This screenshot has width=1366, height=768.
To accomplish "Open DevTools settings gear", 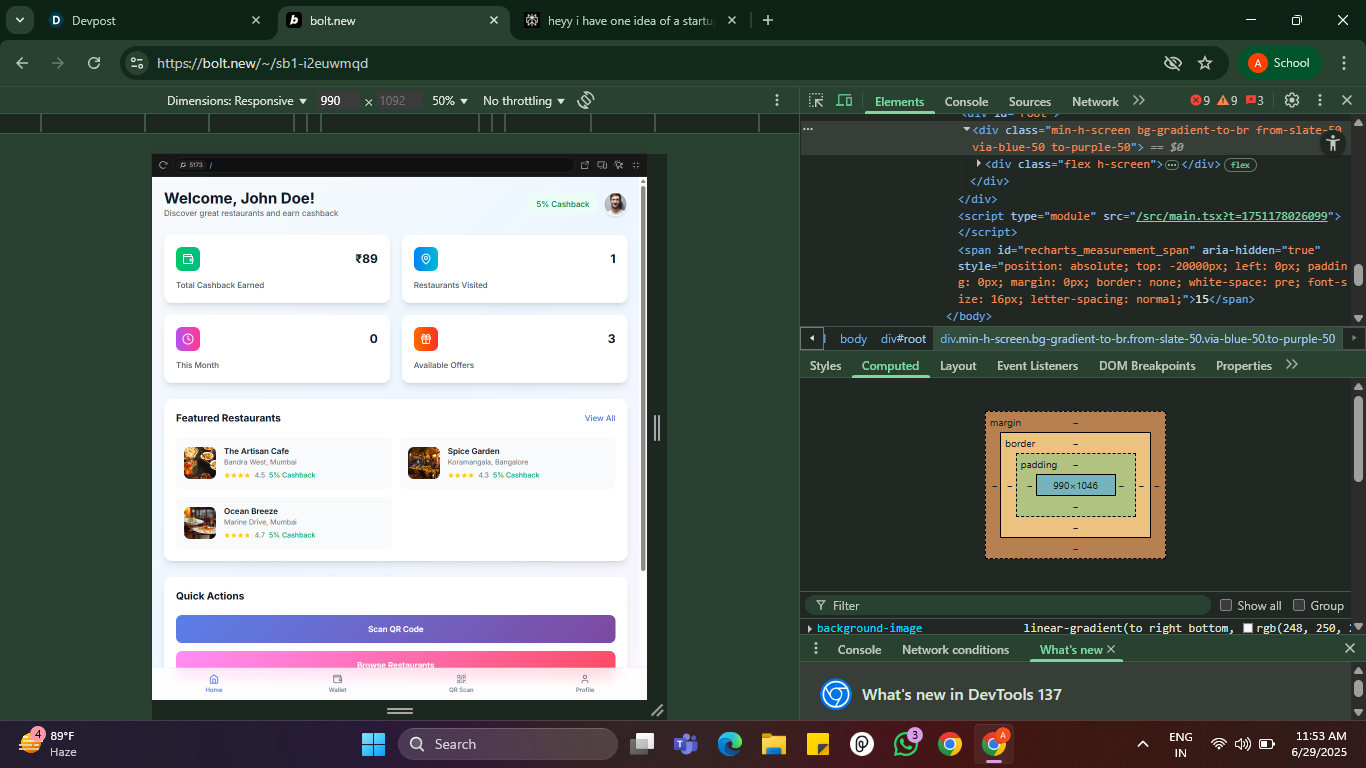I will point(1292,100).
